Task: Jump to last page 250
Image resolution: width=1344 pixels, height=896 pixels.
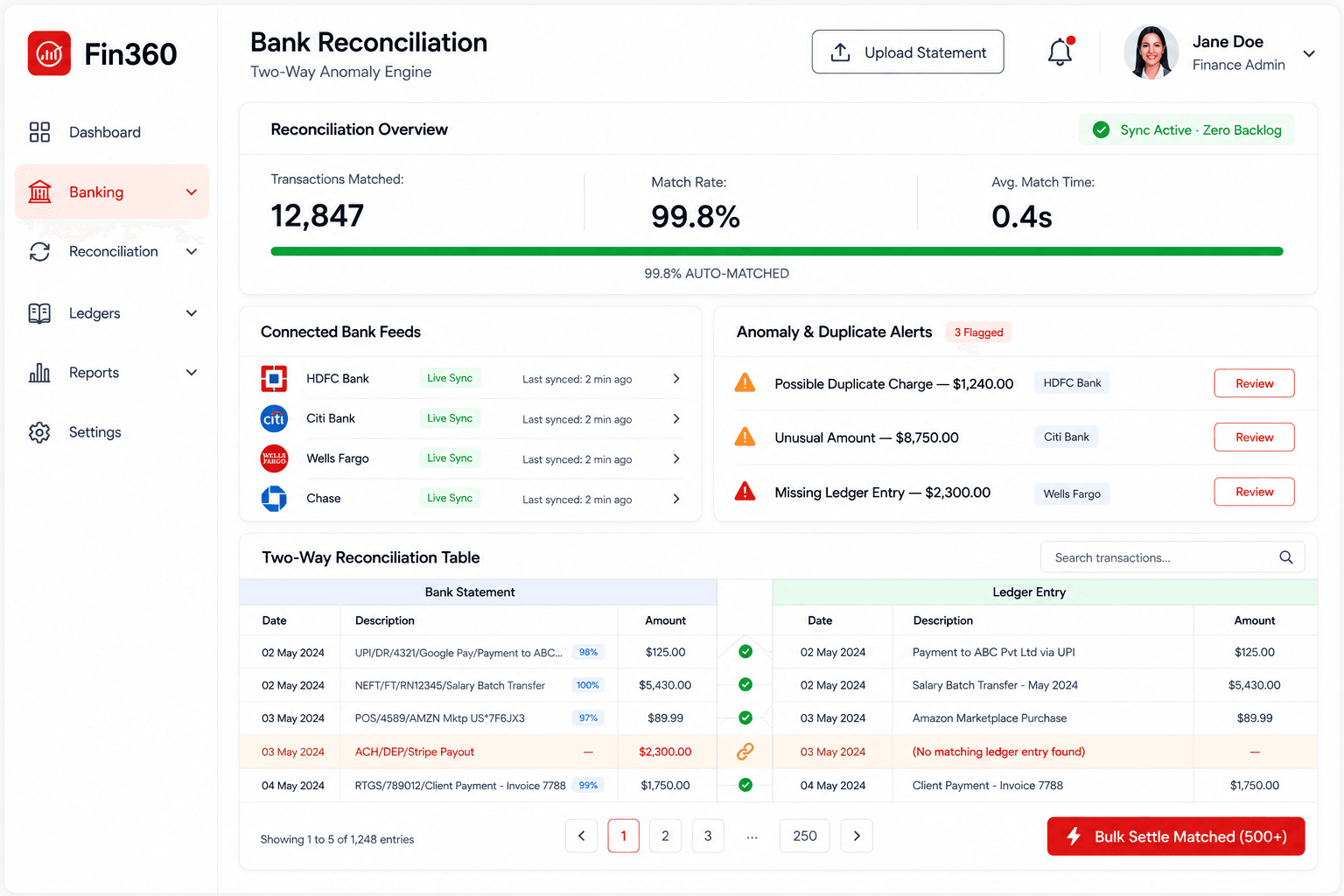Action: tap(805, 836)
